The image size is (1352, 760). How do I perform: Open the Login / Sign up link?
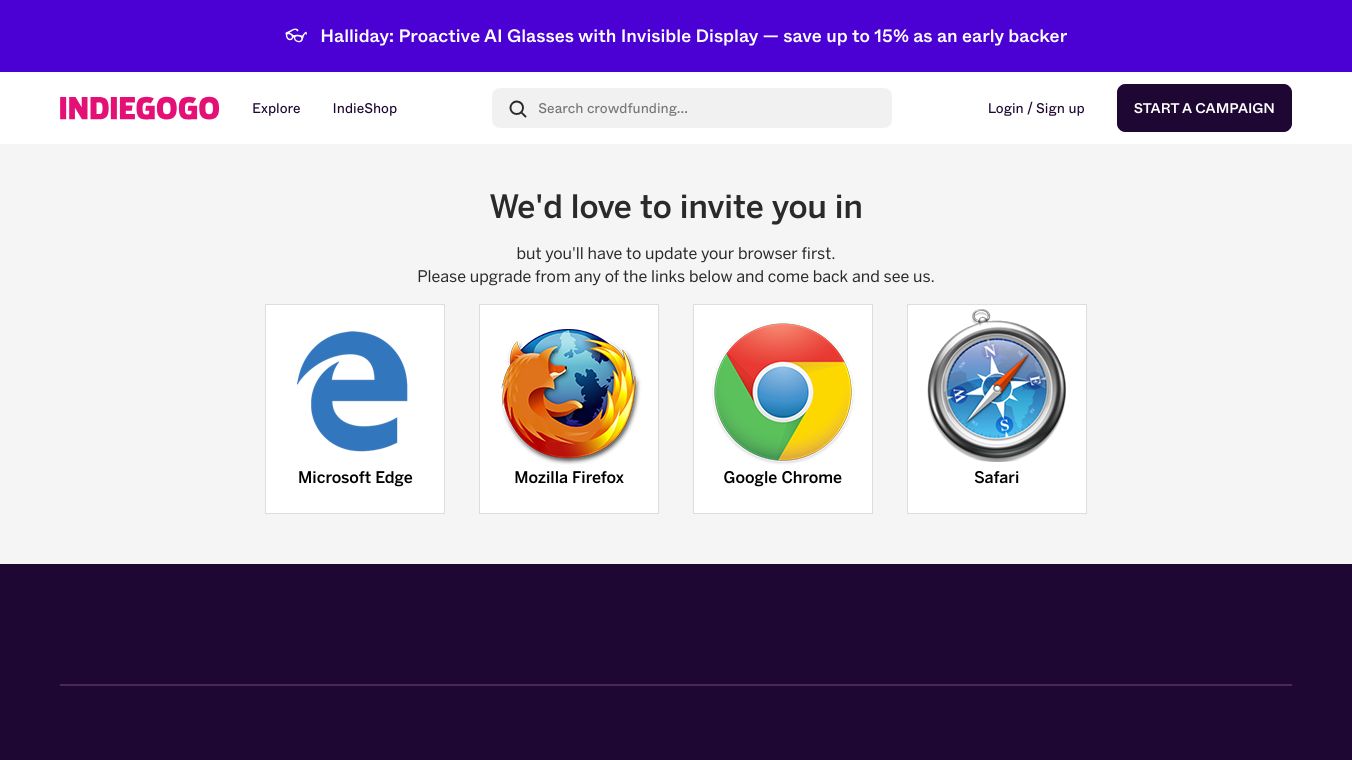1036,108
